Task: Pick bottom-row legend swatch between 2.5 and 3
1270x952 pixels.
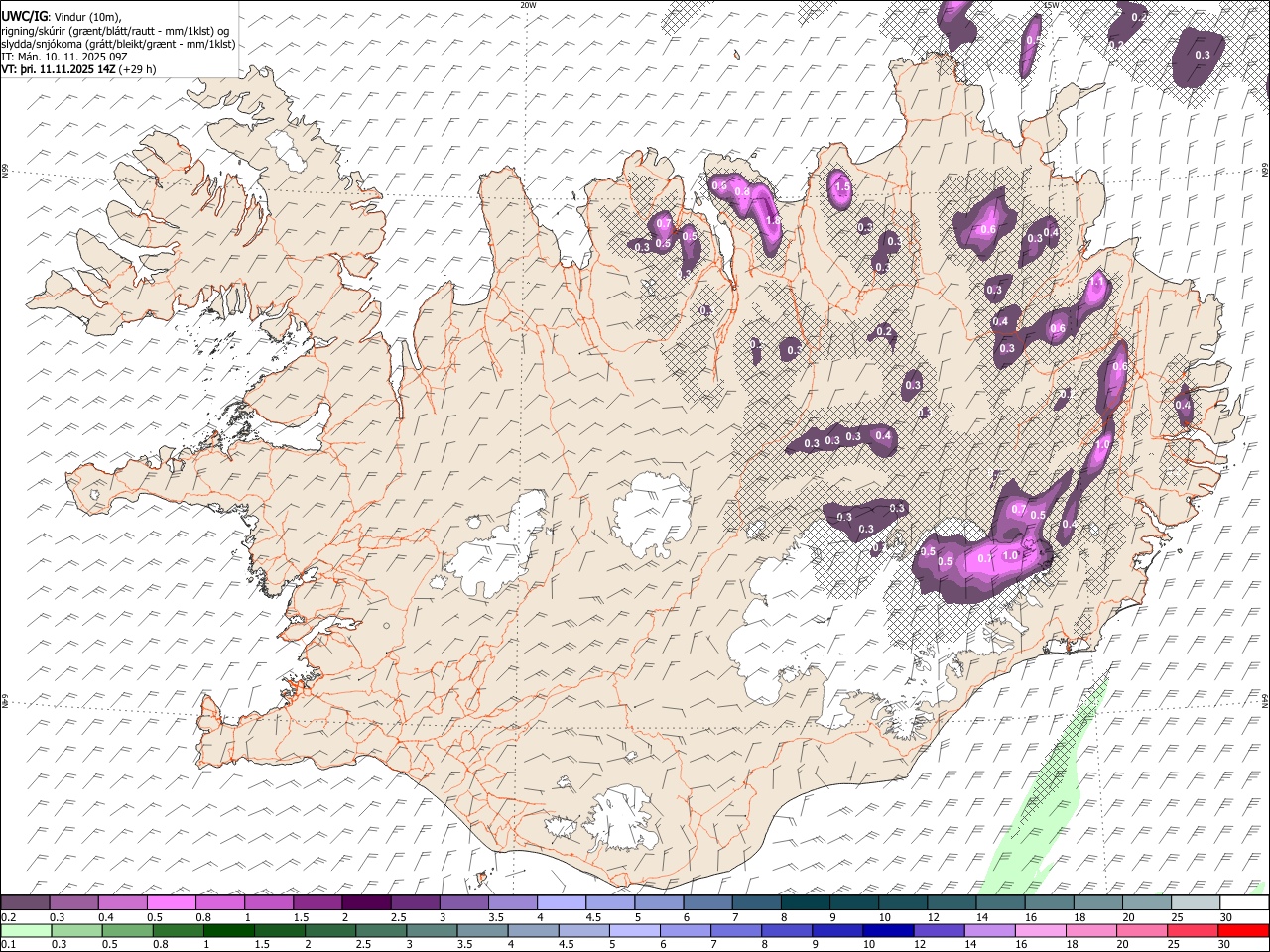Action: point(381,931)
